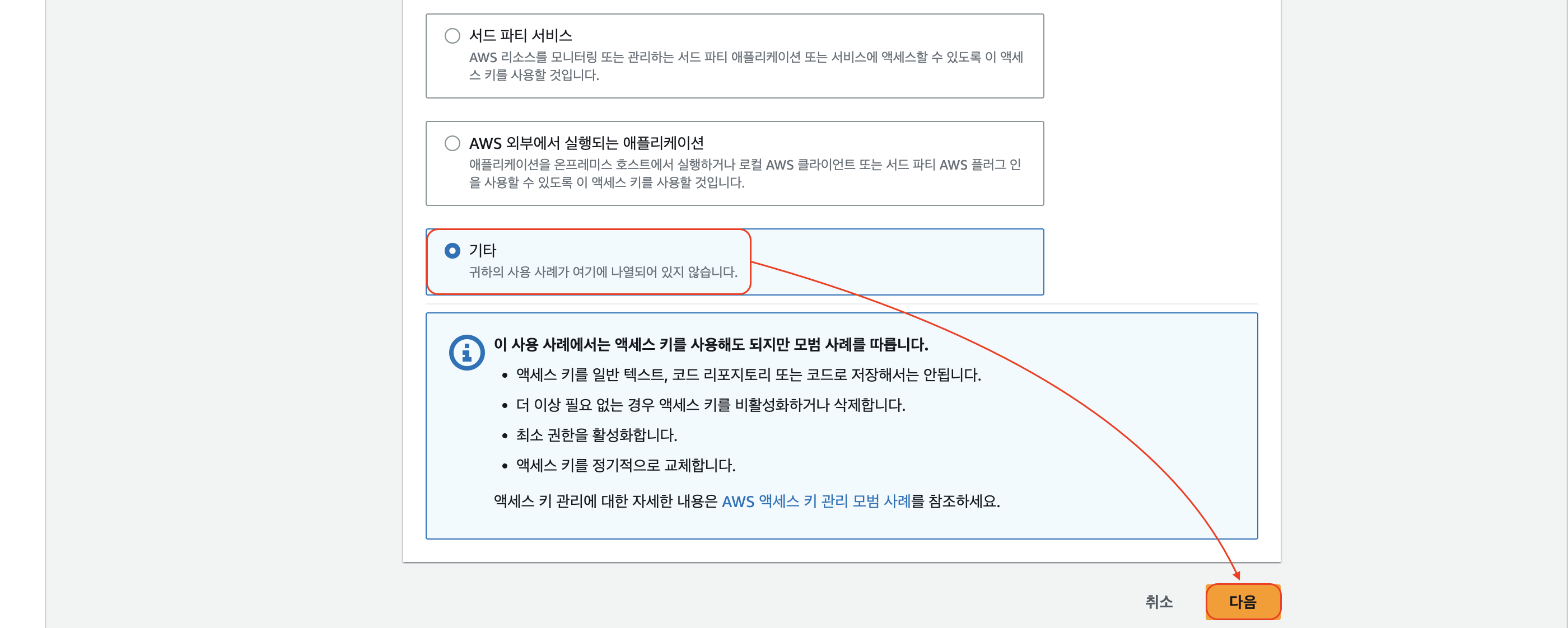The image size is (1568, 628).
Task: Click the bullet about storing keys in plain text
Action: coord(748,375)
